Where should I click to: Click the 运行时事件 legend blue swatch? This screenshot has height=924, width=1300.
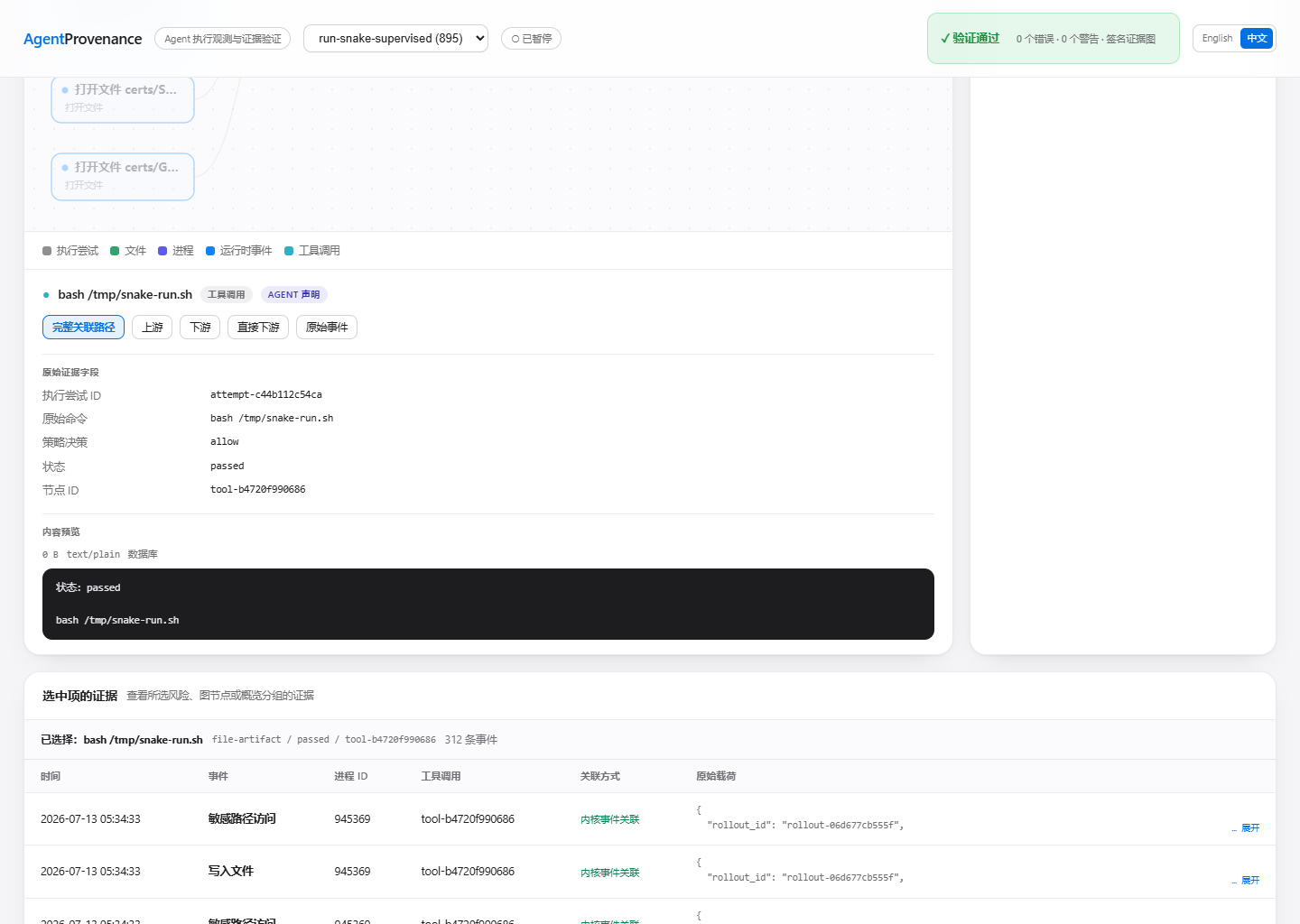[x=210, y=251]
